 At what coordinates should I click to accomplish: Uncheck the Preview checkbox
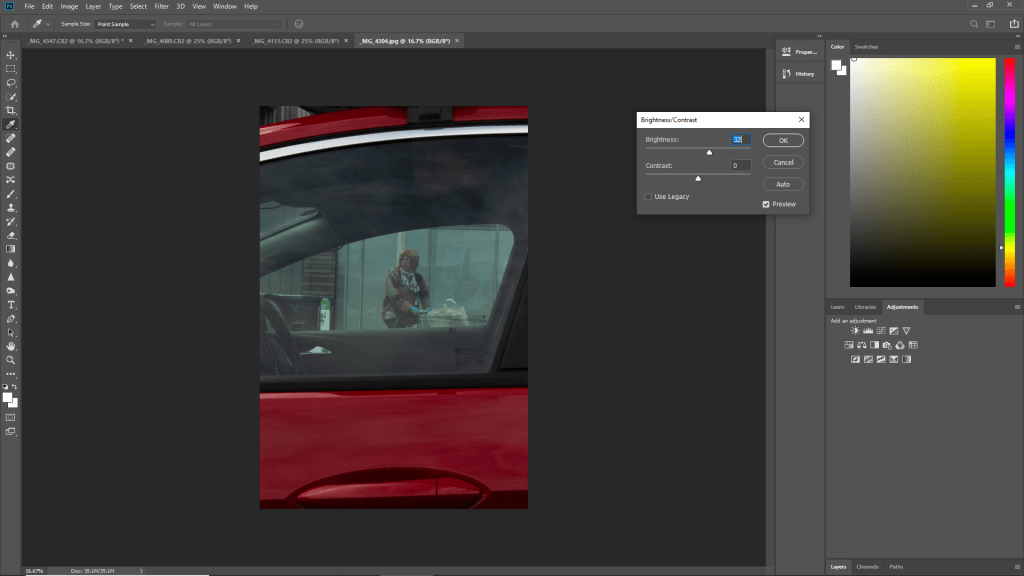pyautogui.click(x=766, y=204)
